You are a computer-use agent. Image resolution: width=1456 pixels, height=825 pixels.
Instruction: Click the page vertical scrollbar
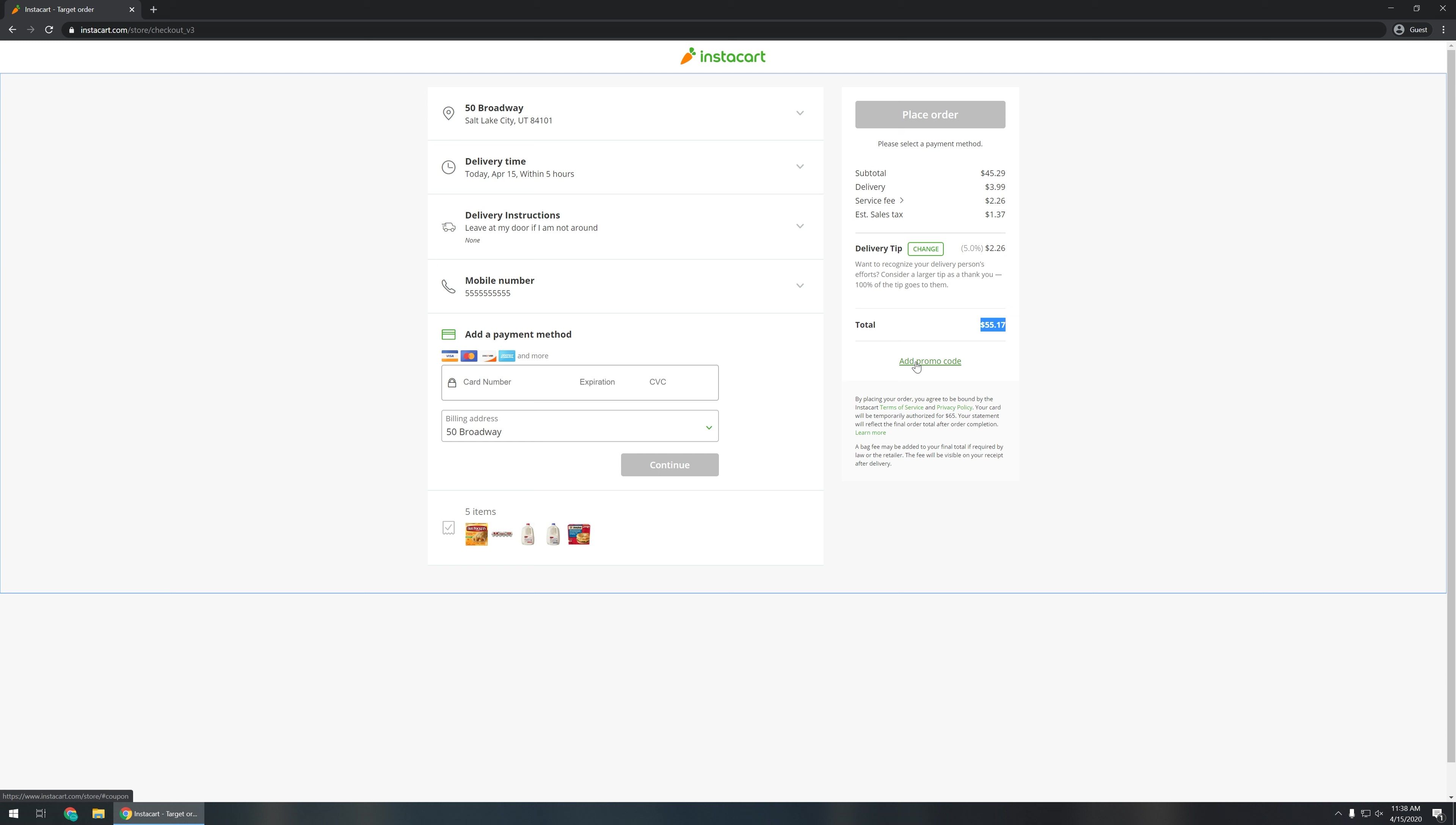[x=1450, y=405]
